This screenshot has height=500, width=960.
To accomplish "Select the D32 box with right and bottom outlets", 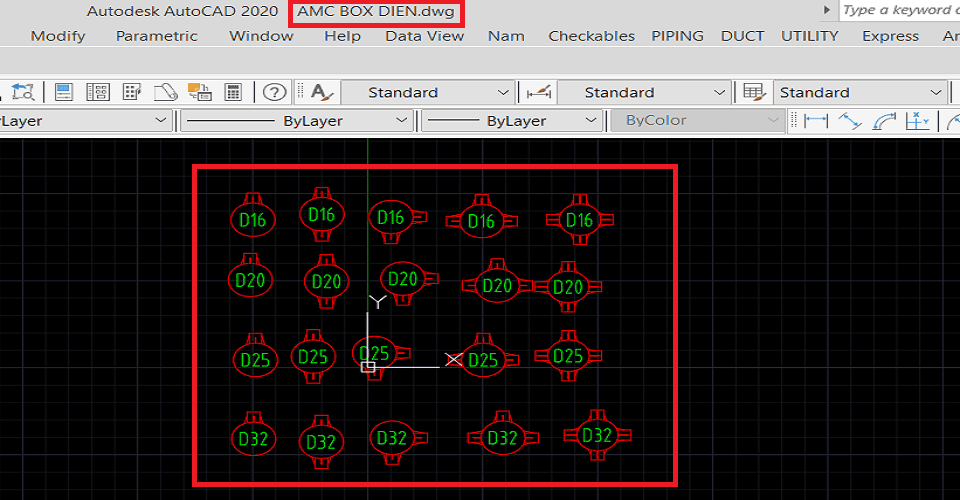I will [398, 441].
